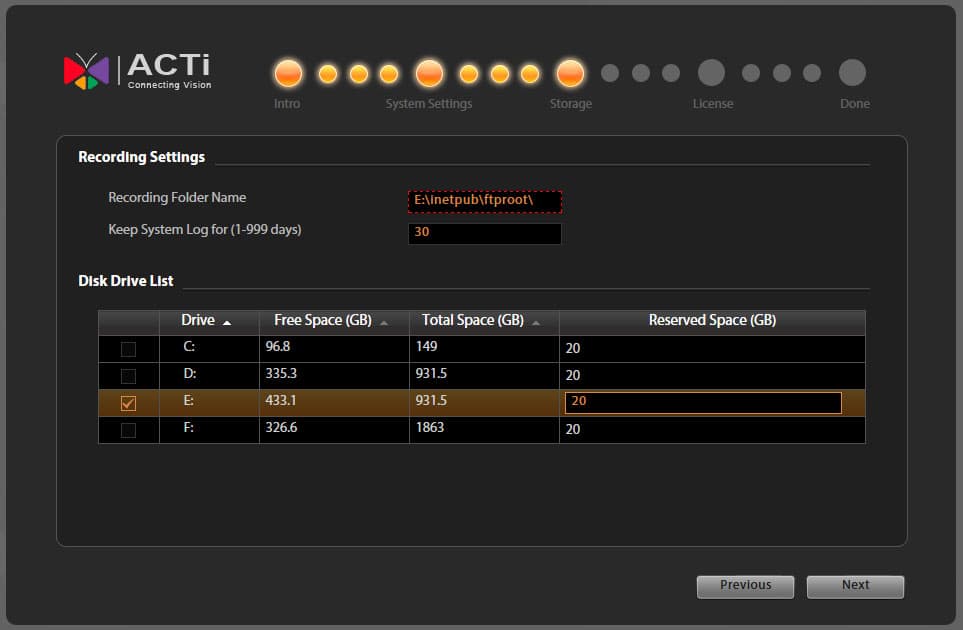Click the Previous button
The height and width of the screenshot is (630, 963).
(745, 586)
